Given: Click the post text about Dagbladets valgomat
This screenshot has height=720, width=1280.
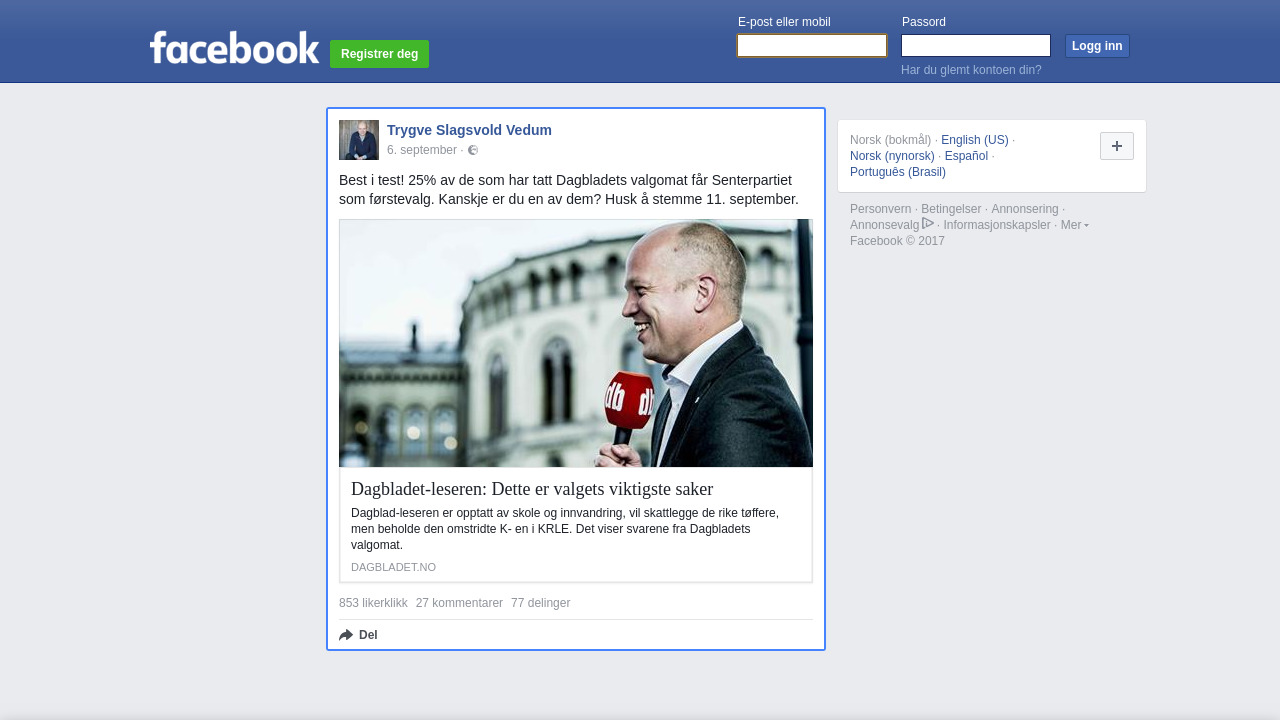Looking at the screenshot, I should click(x=569, y=190).
